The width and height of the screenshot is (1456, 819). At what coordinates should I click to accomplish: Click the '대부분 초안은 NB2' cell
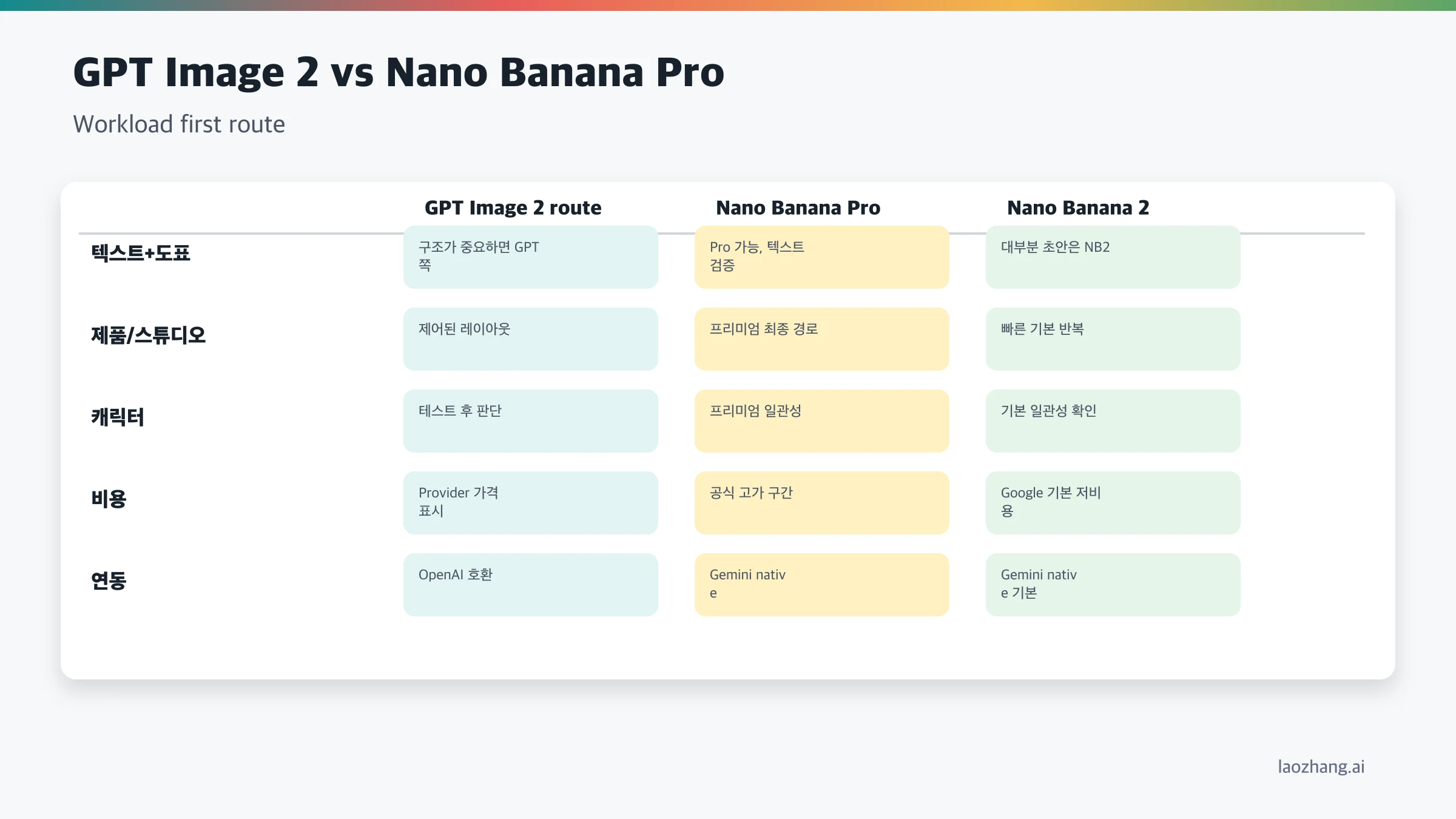[x=1113, y=257]
